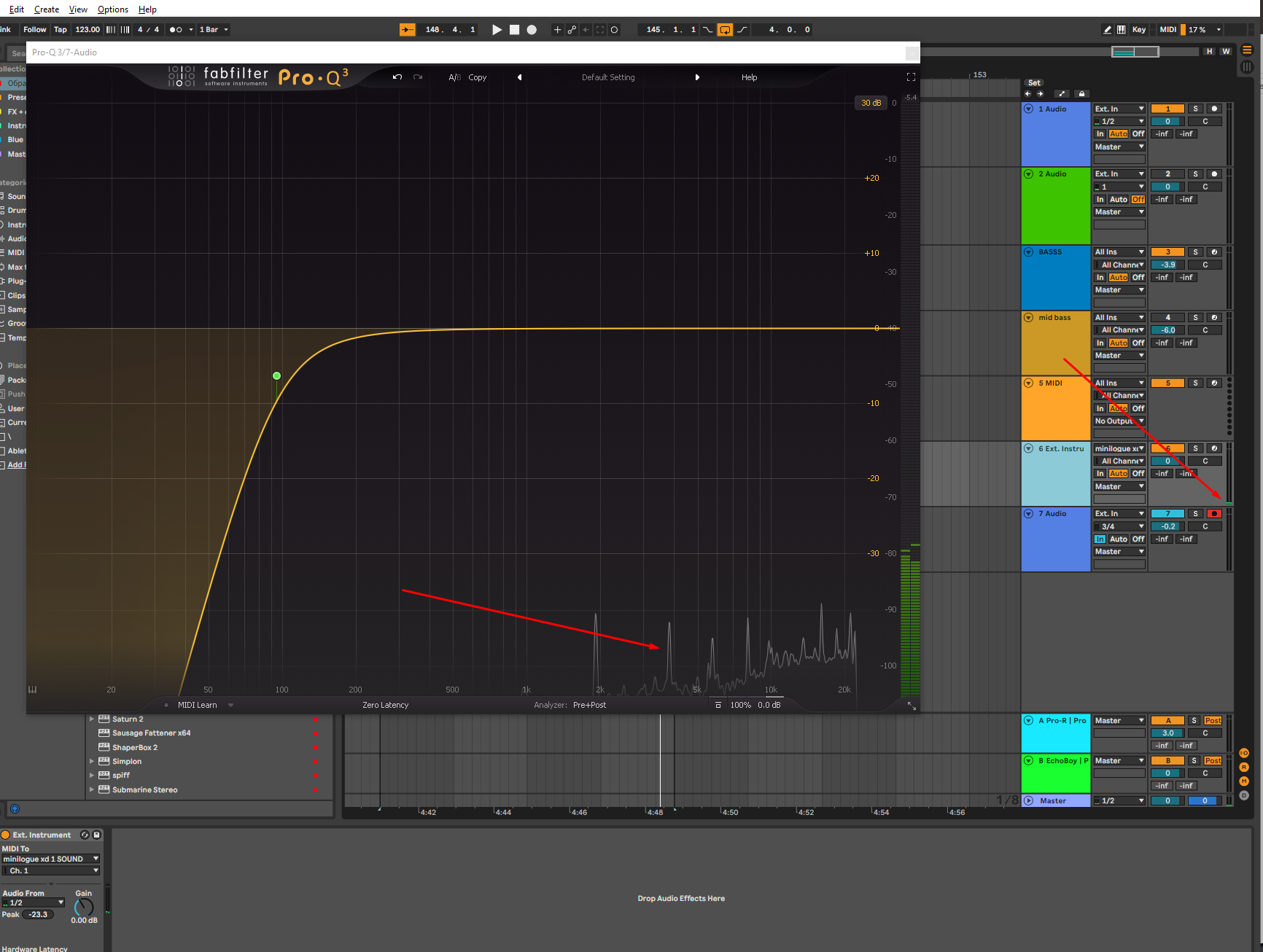Toggle the Arrangement Loop switch
The width and height of the screenshot is (1263, 952).
725,30
